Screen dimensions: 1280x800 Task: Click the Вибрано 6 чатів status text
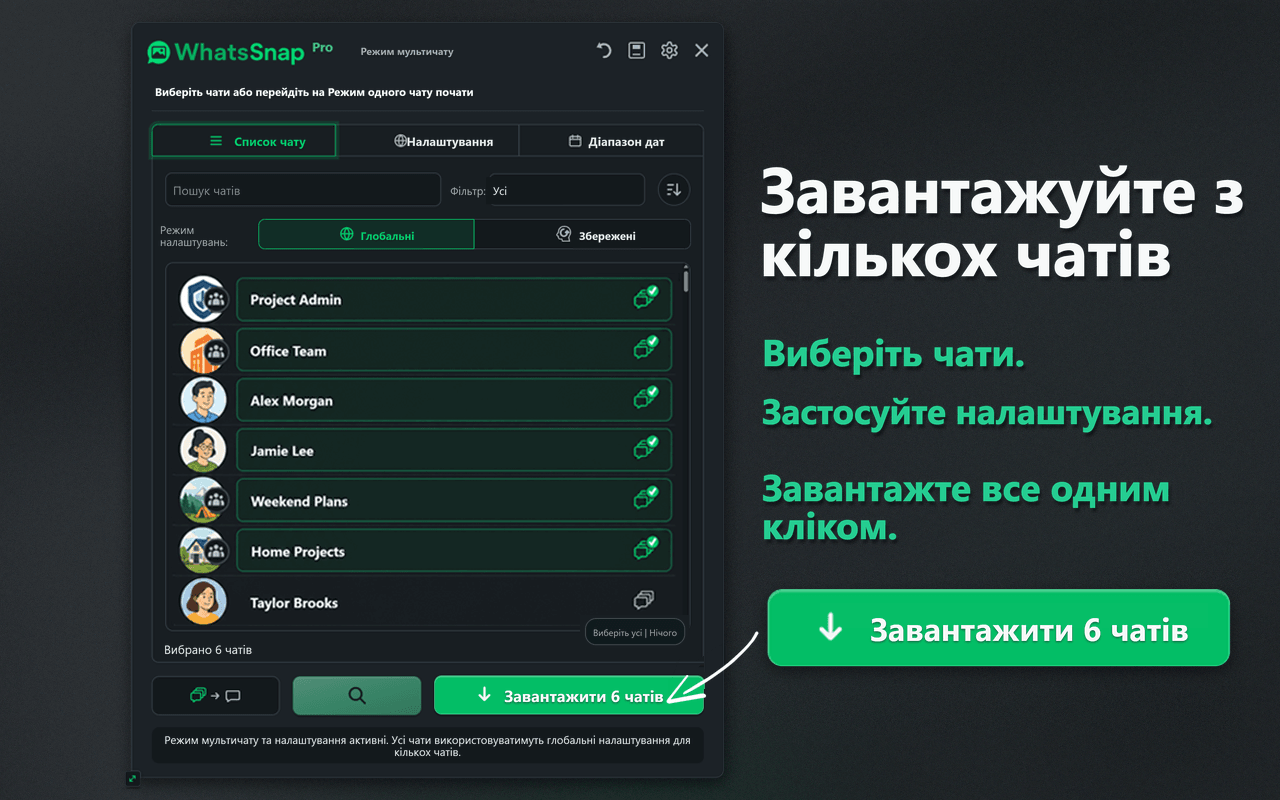coord(208,650)
